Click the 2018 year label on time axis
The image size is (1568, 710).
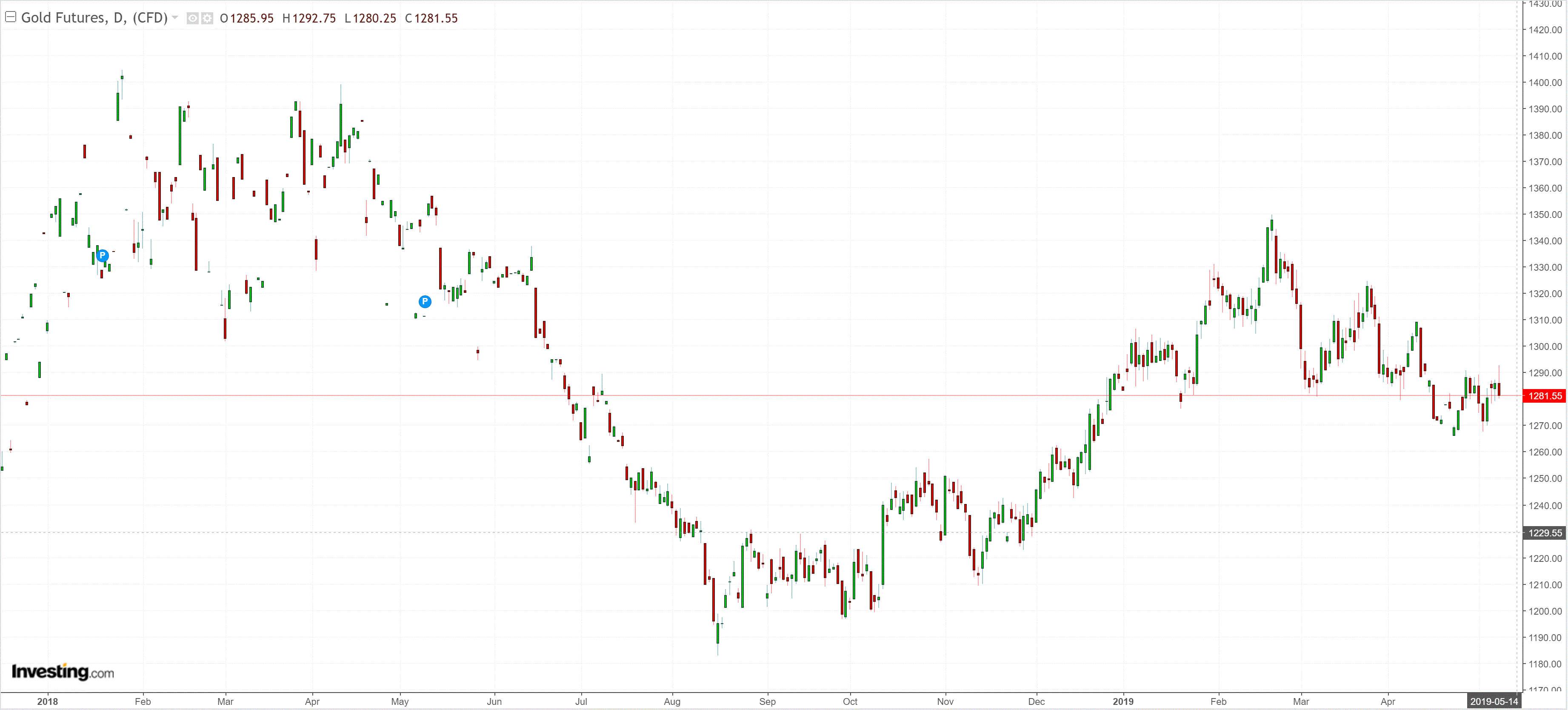coord(48,701)
